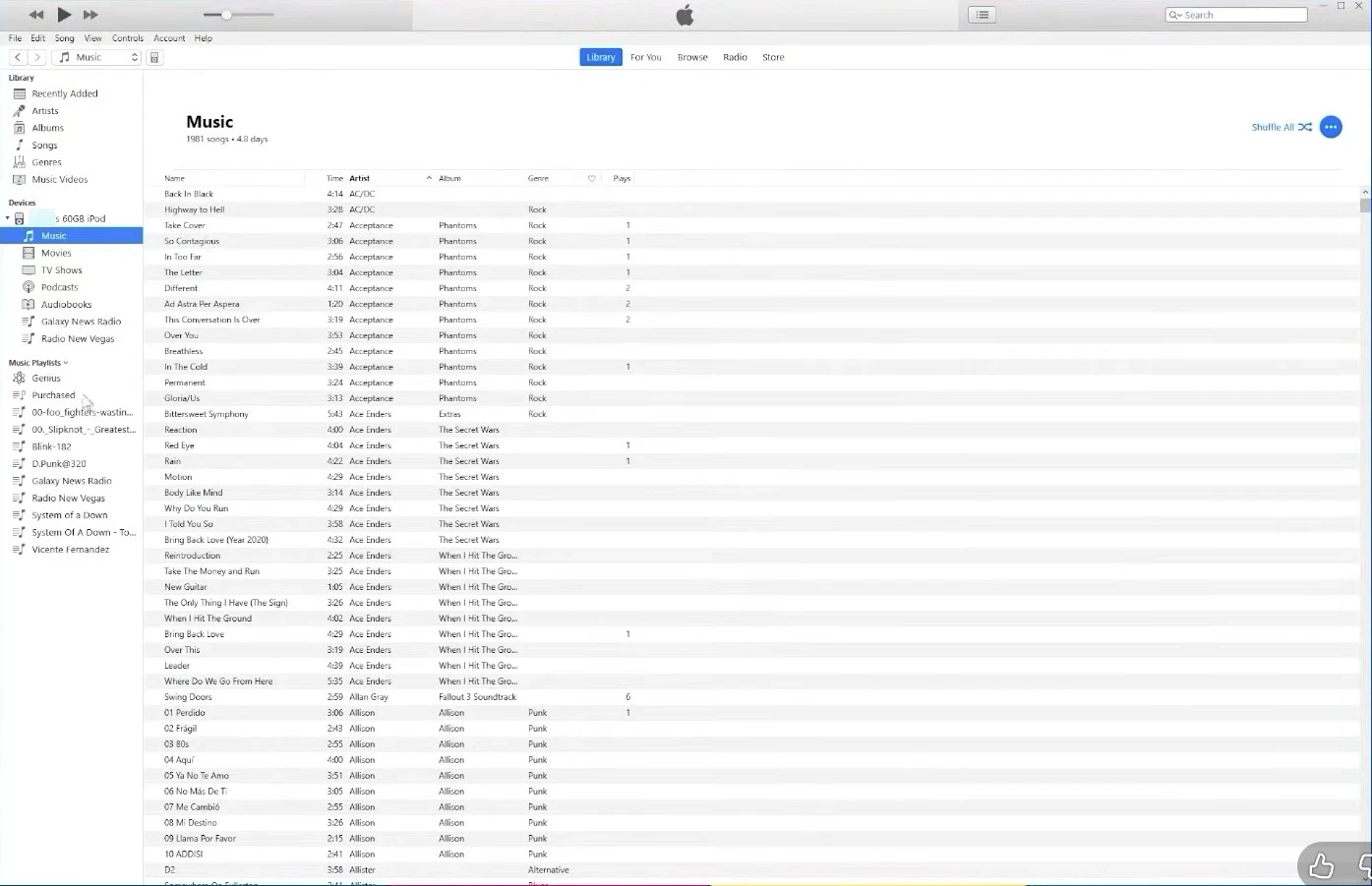
Task: Sort by the Artist column header
Action: [x=360, y=179]
